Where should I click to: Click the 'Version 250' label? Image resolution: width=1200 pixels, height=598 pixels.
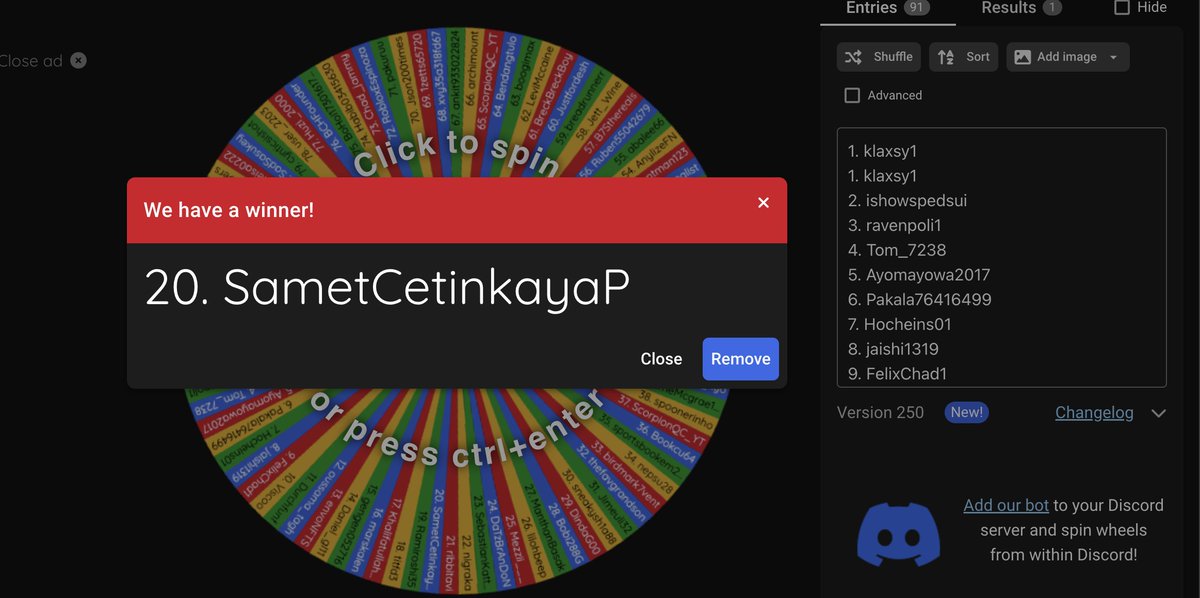click(880, 412)
